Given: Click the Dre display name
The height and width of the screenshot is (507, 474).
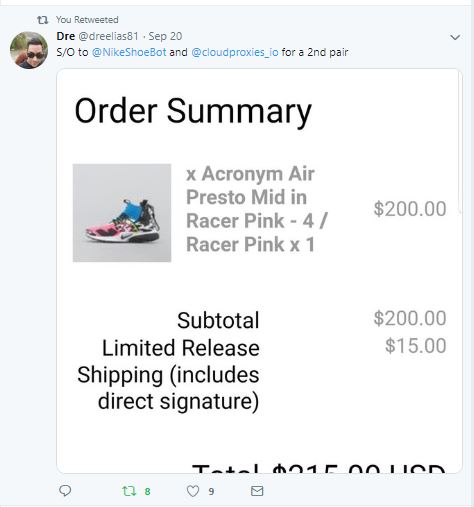Looking at the screenshot, I should [65, 36].
